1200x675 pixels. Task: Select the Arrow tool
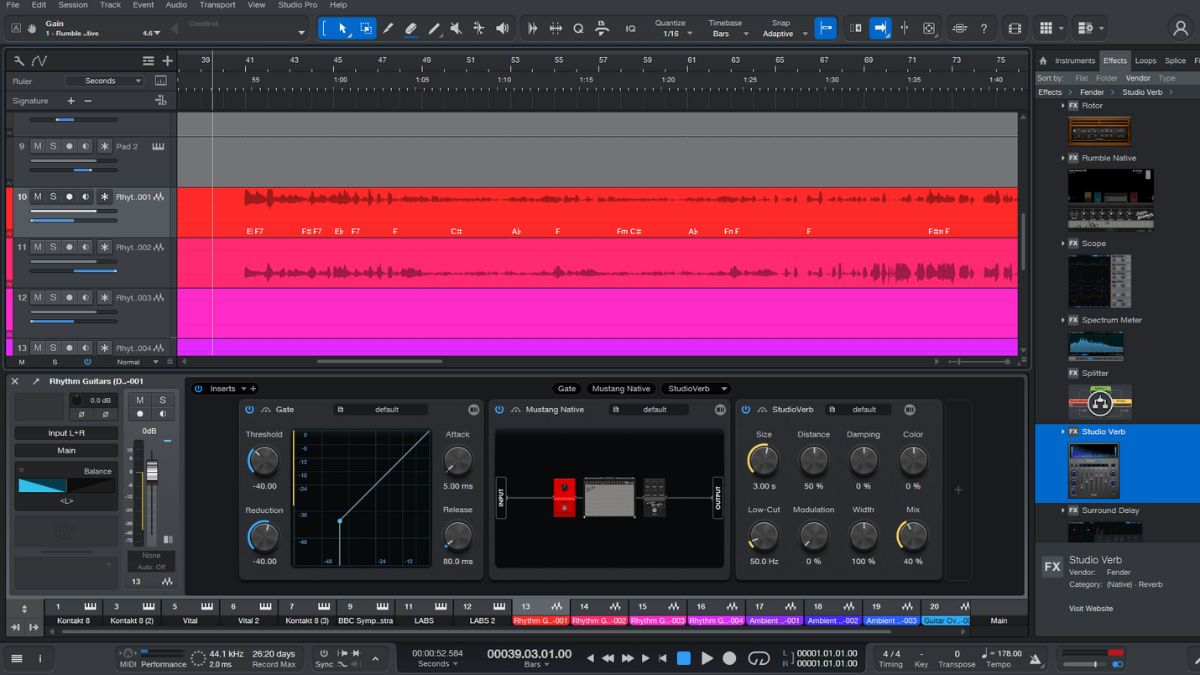click(x=343, y=28)
